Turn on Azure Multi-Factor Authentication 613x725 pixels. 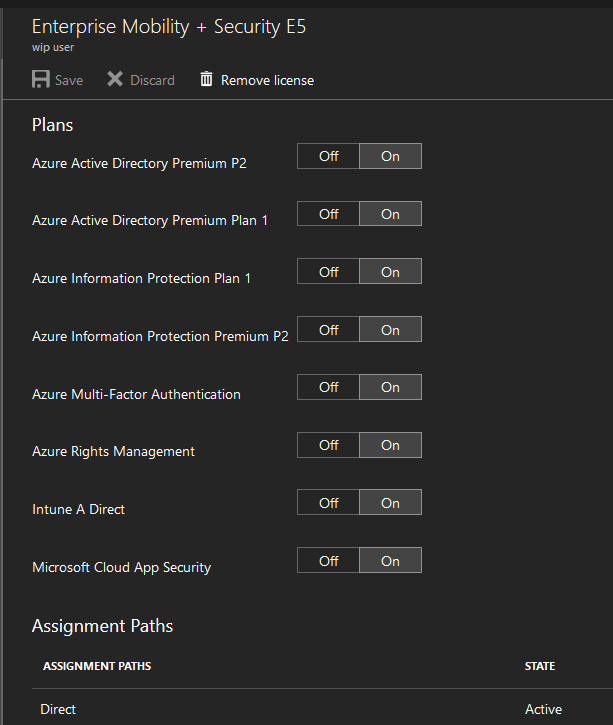390,387
